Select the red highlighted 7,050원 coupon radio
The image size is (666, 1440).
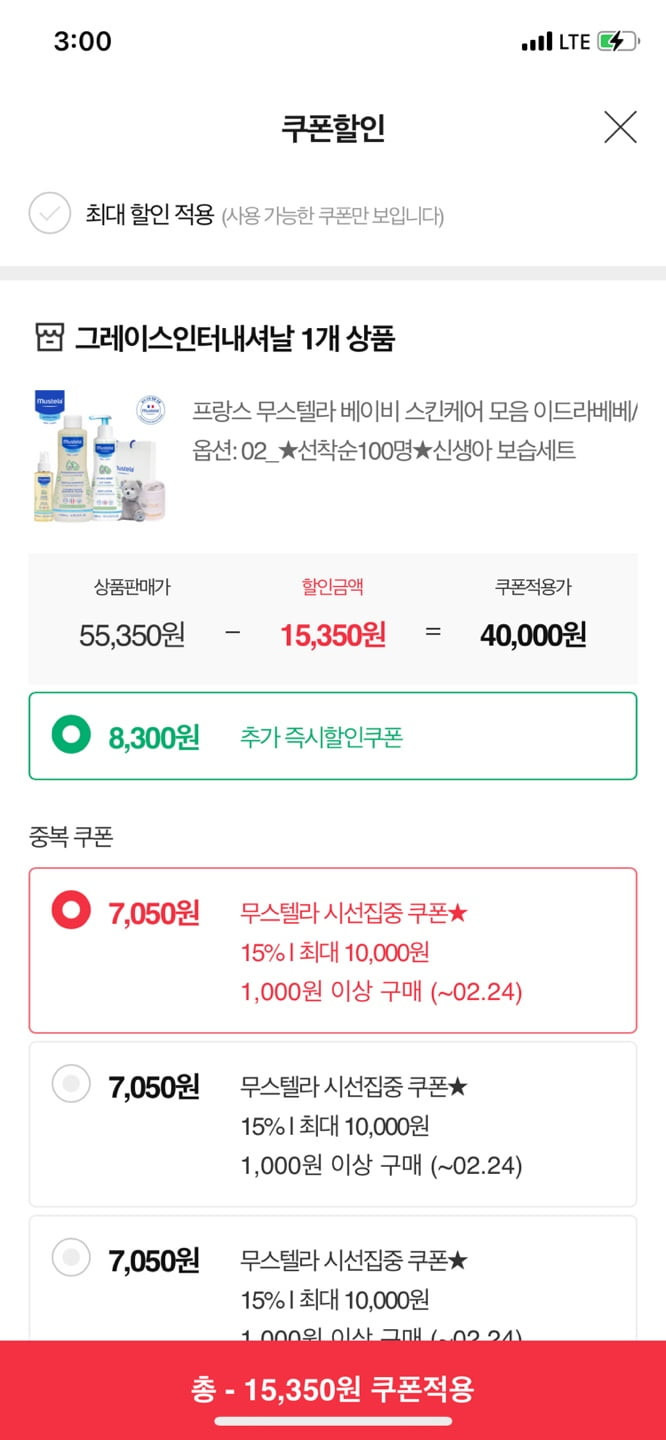(72, 911)
